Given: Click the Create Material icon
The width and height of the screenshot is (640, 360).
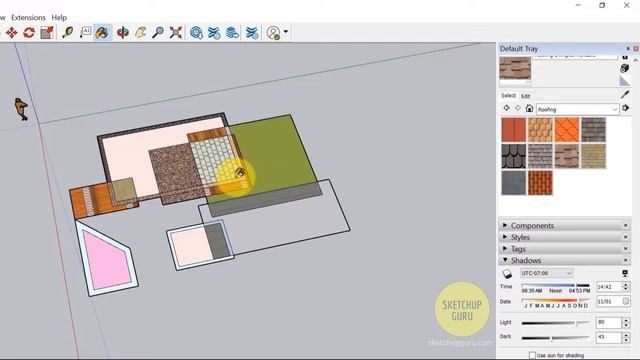Looking at the screenshot, I should tap(624, 68).
